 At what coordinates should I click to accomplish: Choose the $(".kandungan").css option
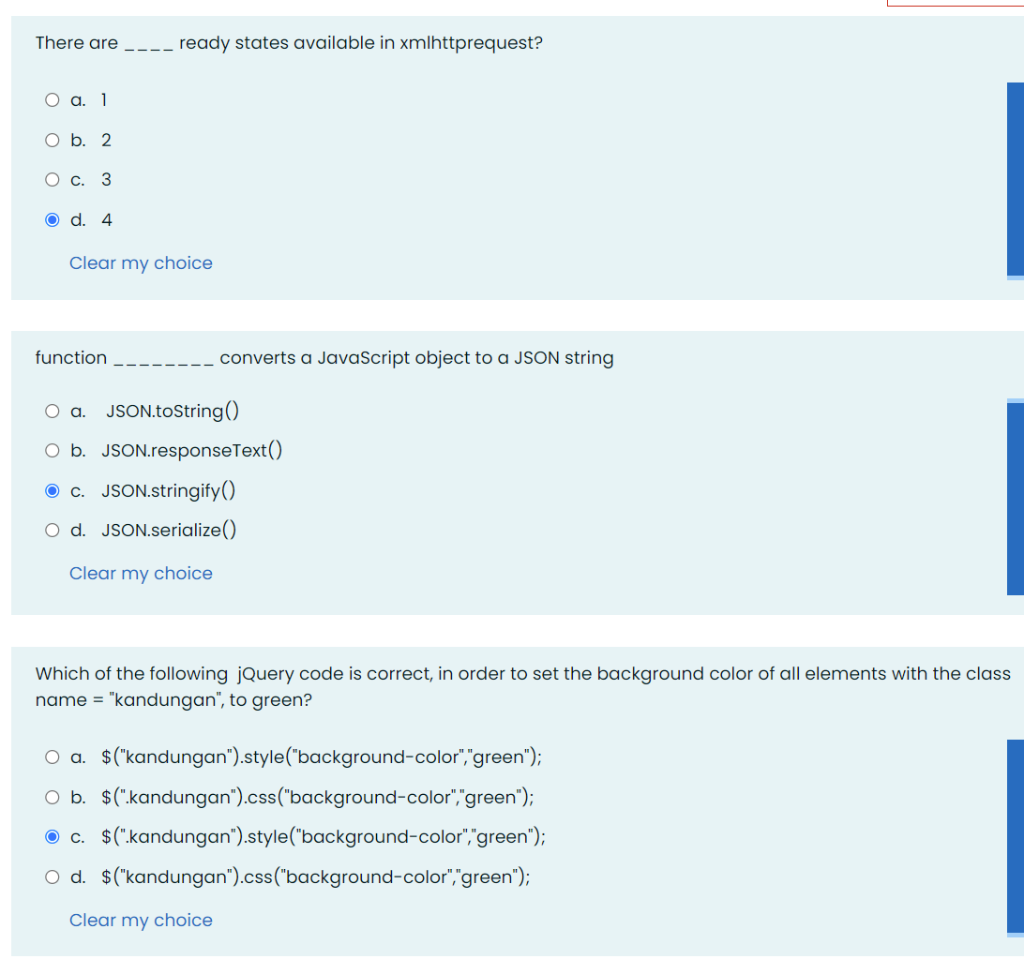(x=51, y=797)
